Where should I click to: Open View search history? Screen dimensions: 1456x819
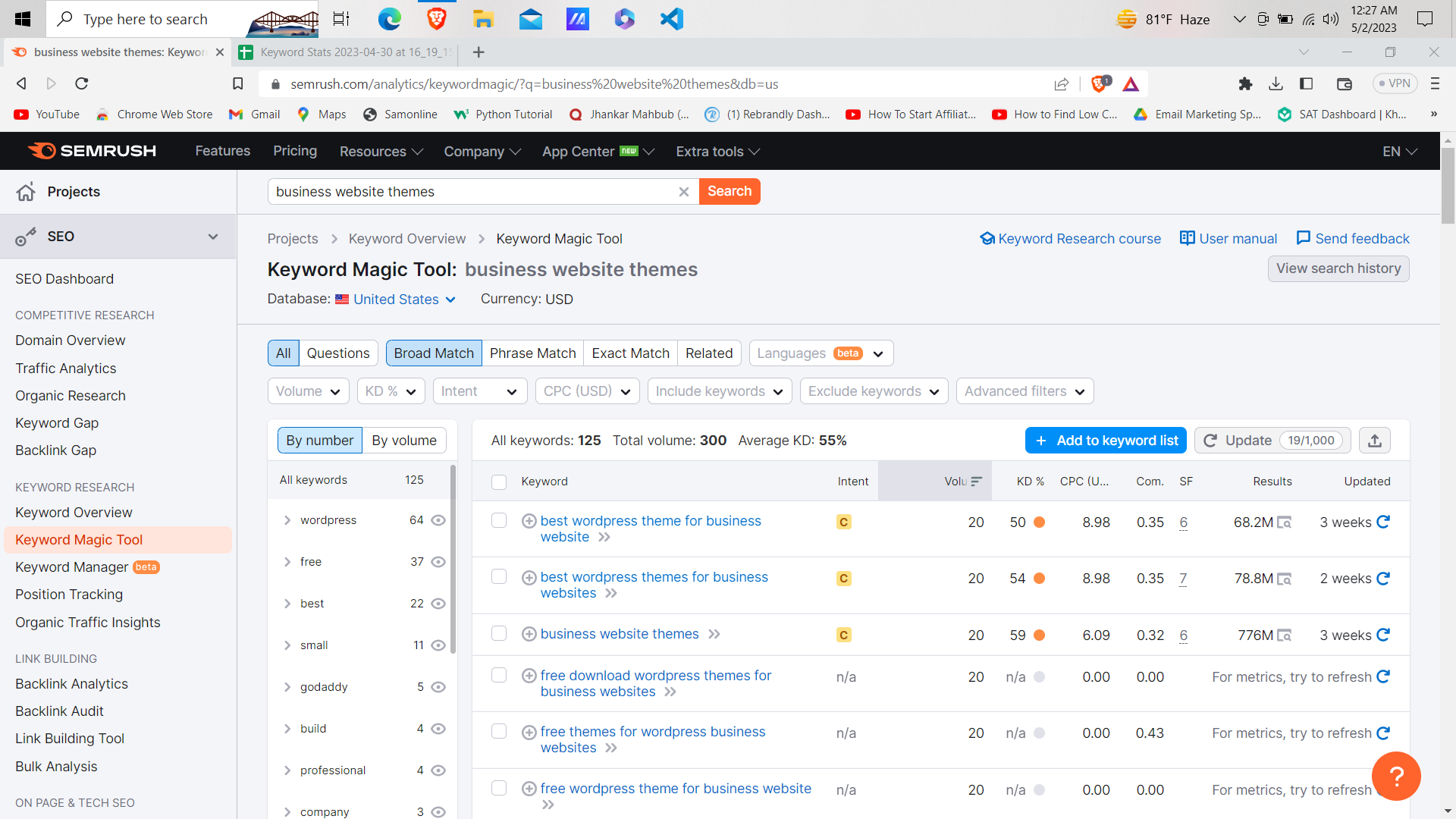point(1338,268)
